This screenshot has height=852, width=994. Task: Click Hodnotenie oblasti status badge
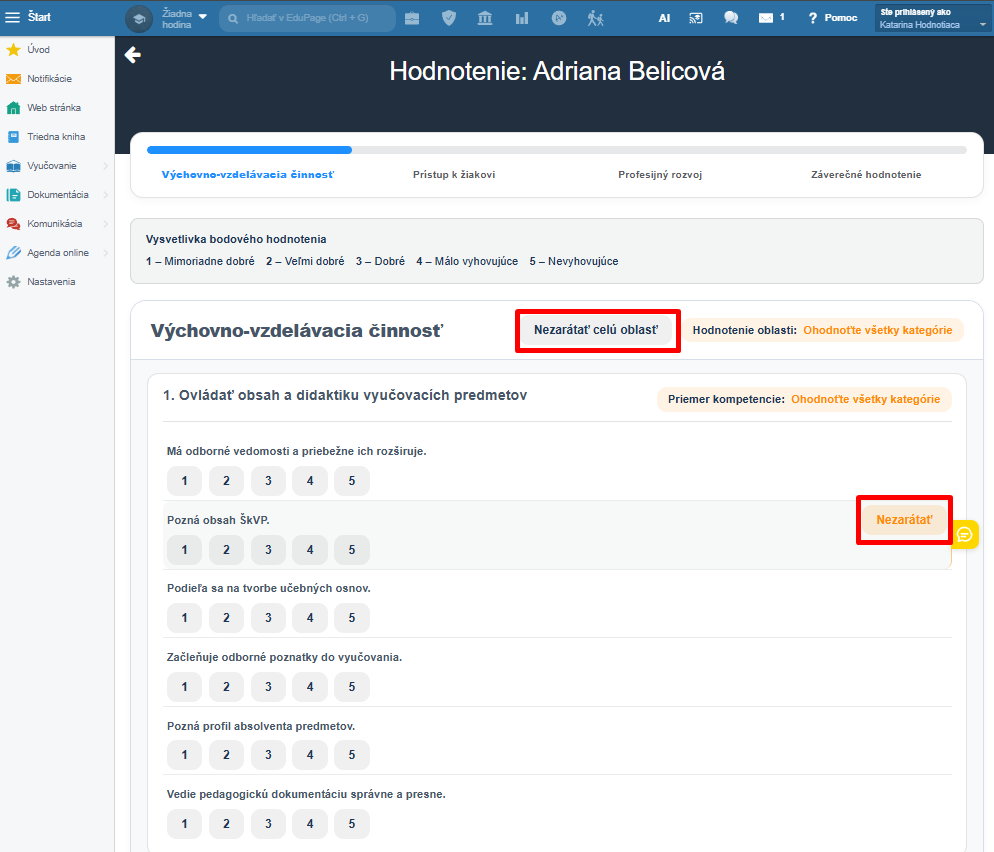tap(822, 330)
